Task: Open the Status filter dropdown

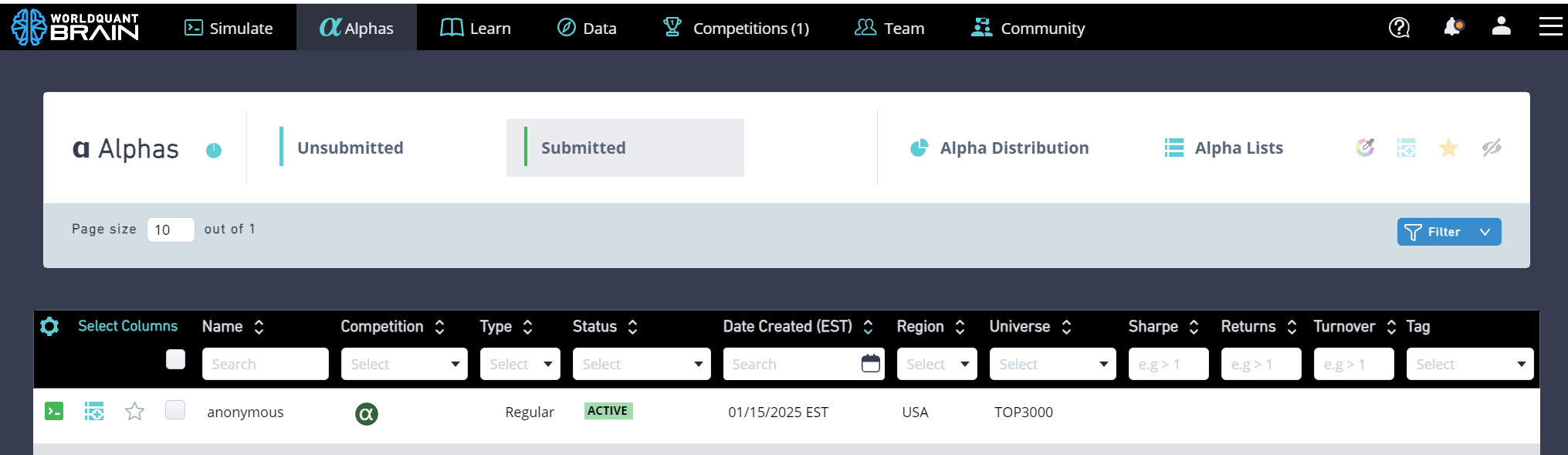Action: click(x=641, y=364)
